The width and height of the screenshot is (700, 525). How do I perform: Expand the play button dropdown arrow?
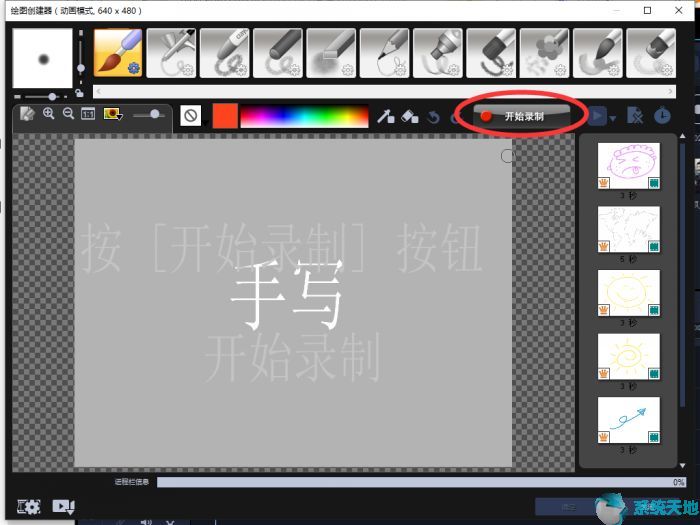tap(612, 118)
